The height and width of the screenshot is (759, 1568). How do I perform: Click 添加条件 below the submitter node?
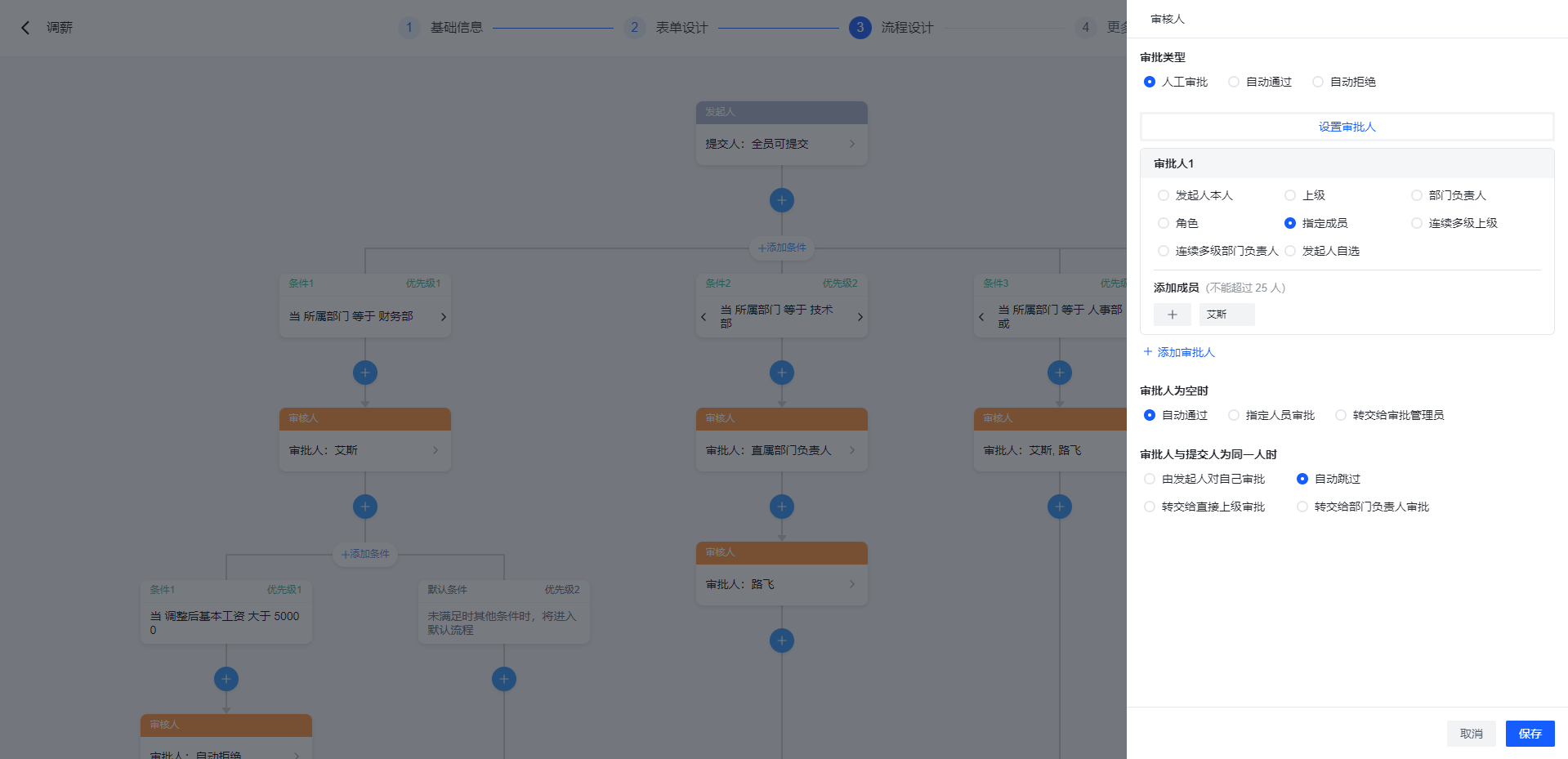[x=781, y=247]
